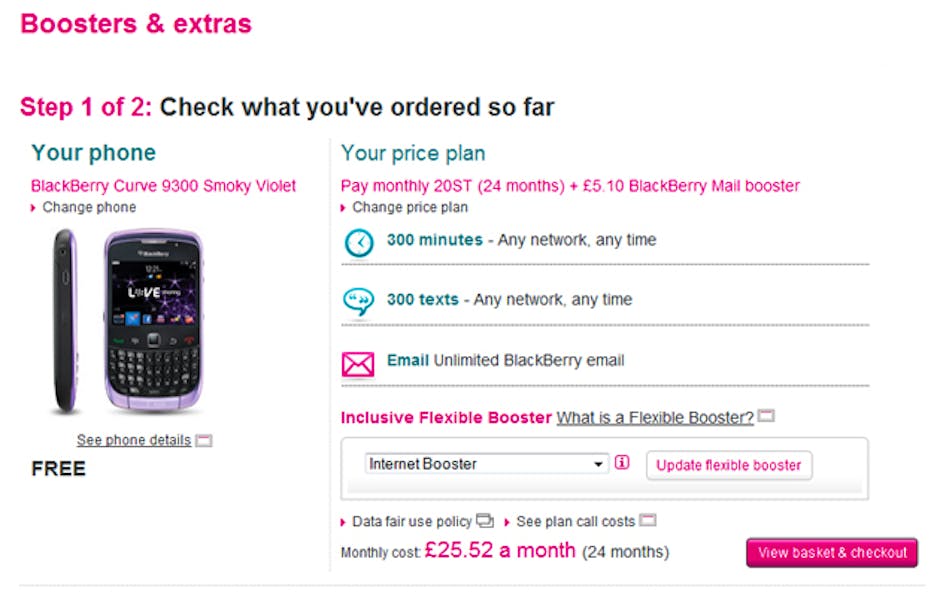The height and width of the screenshot is (601, 940).
Task: Click the pink envelope email icon
Action: pyautogui.click(x=358, y=363)
